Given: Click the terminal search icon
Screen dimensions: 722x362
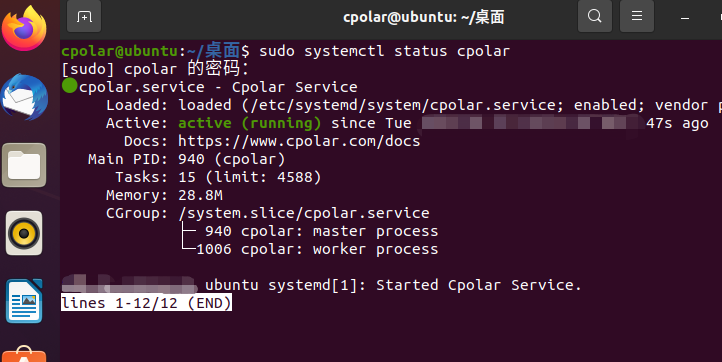Looking at the screenshot, I should 594,17.
